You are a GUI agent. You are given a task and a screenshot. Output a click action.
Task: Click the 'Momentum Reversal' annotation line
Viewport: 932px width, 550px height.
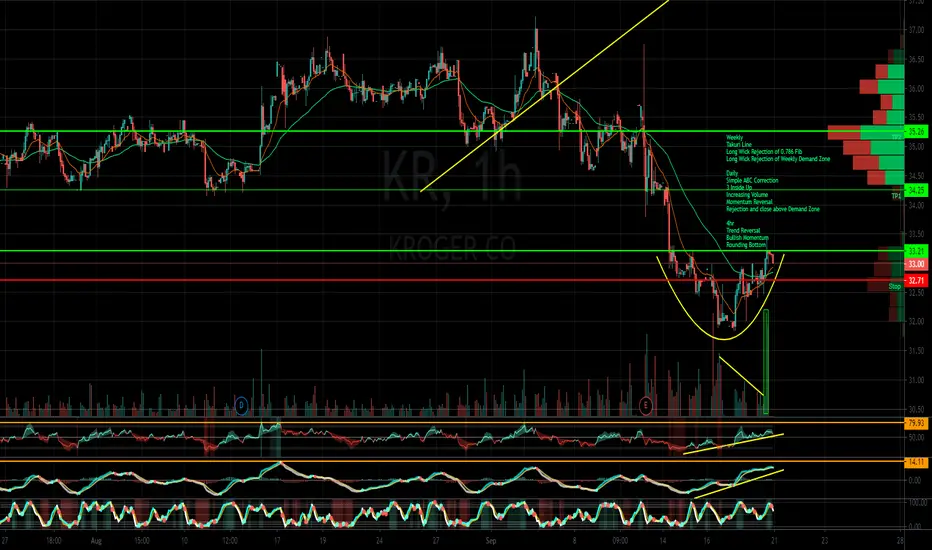click(749, 202)
